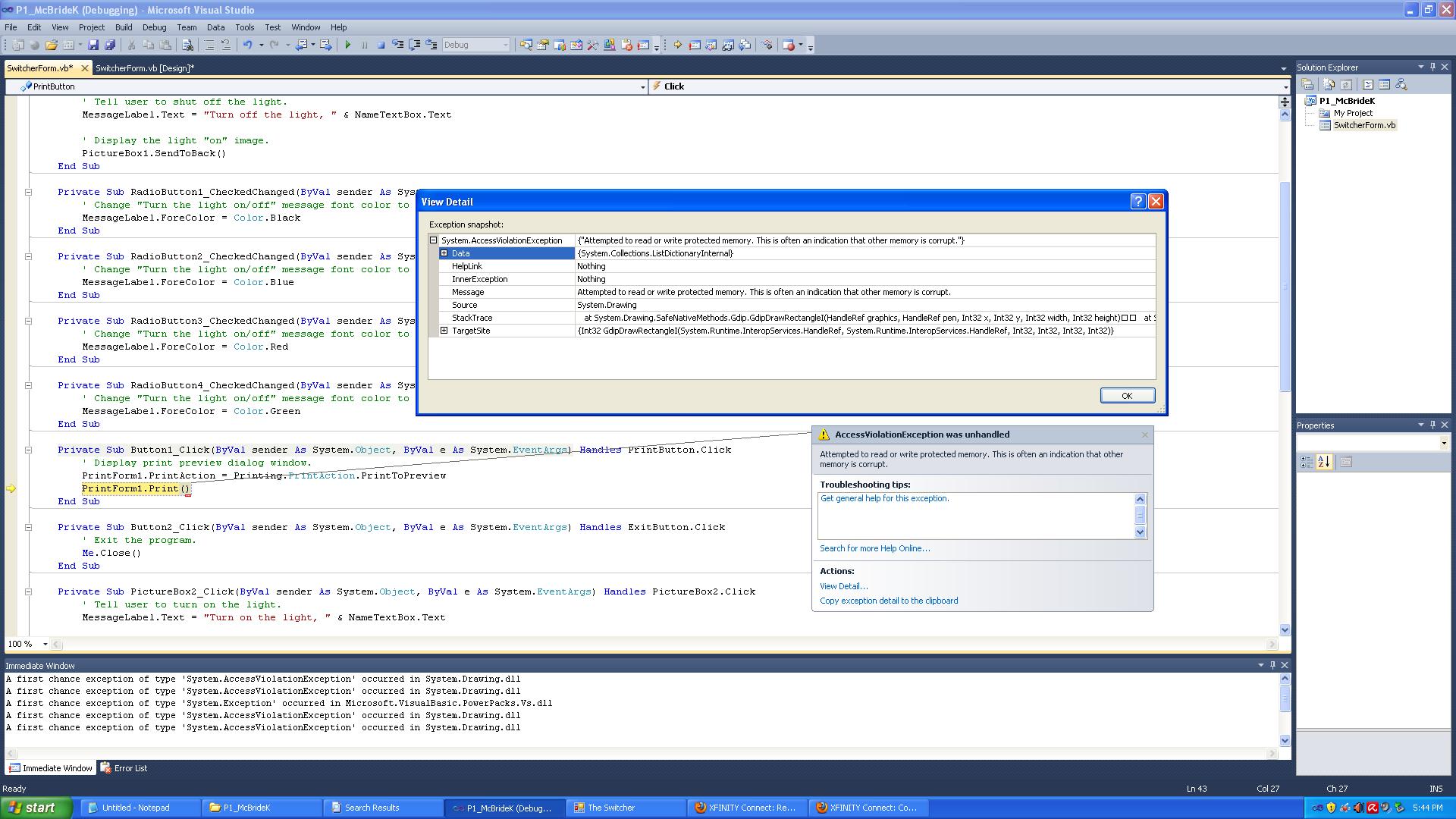
Task: Expand the Data row in exception snapshot
Action: point(444,253)
